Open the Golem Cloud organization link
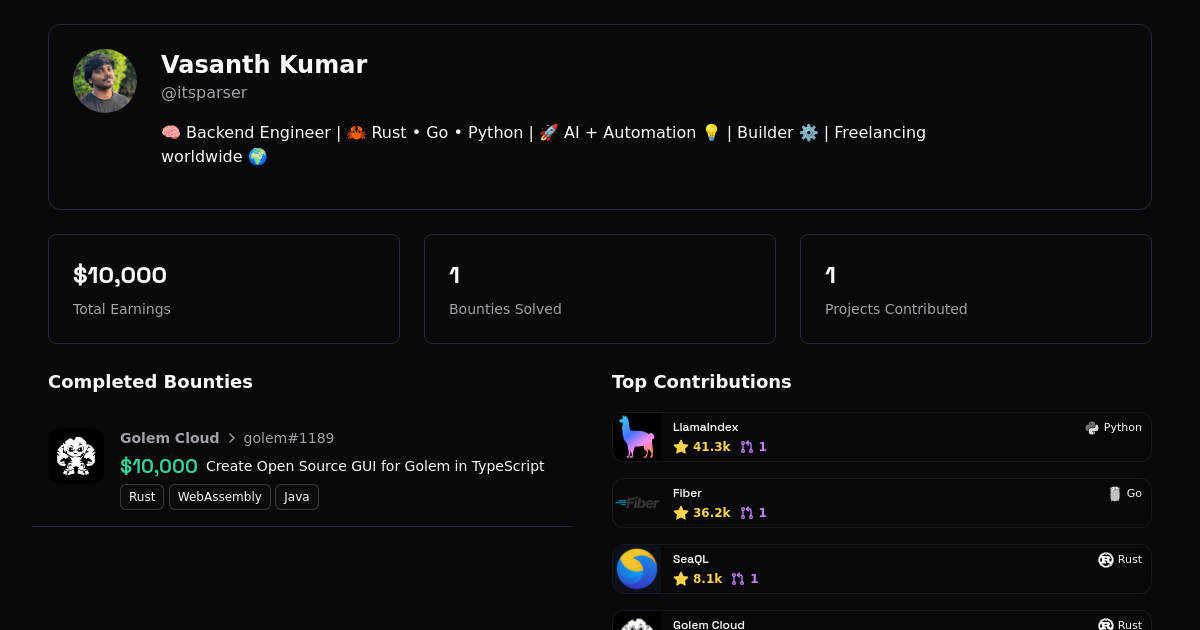 (x=169, y=438)
